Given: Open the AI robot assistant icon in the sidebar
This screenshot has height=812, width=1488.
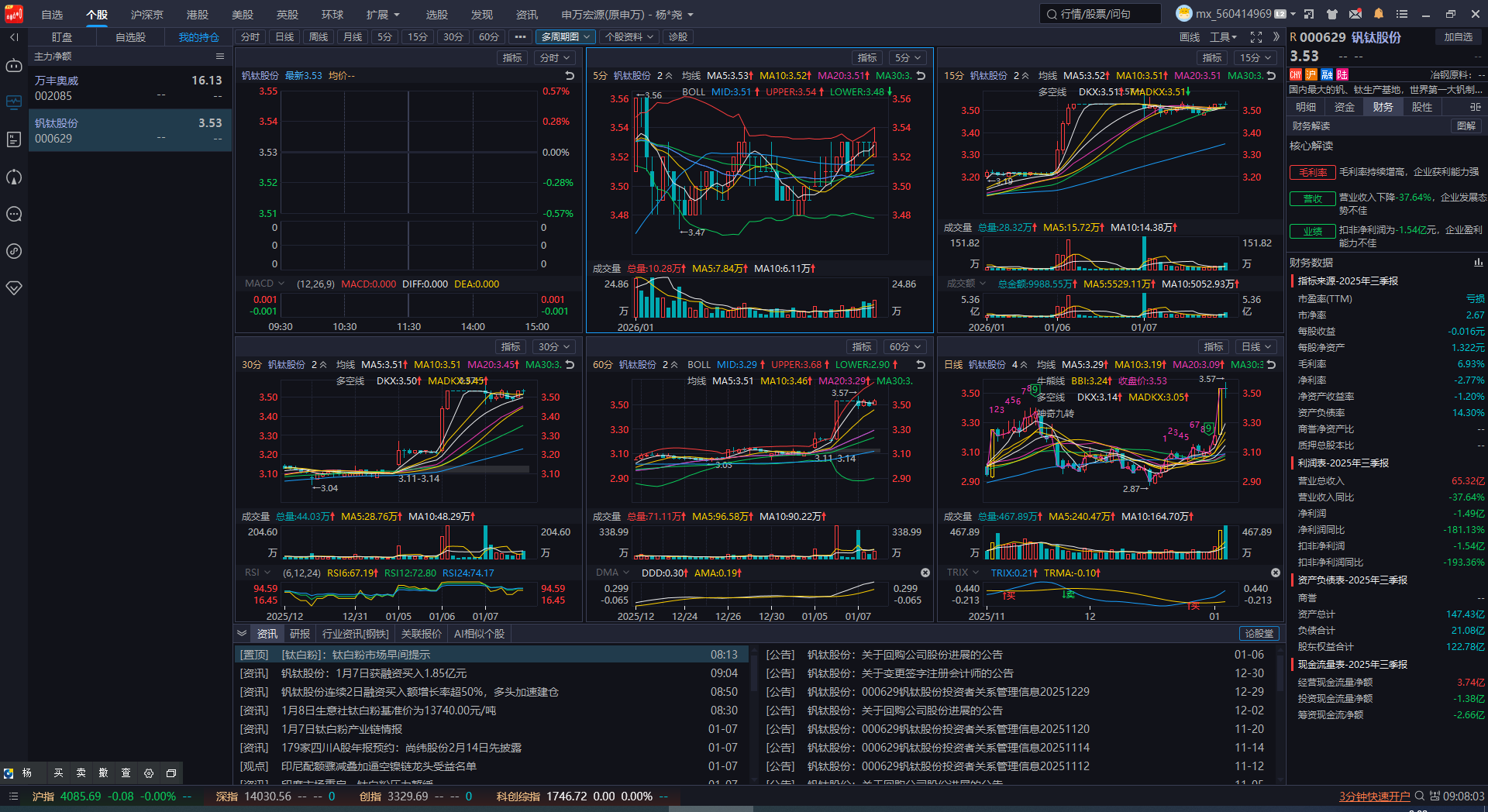Looking at the screenshot, I should [14, 66].
